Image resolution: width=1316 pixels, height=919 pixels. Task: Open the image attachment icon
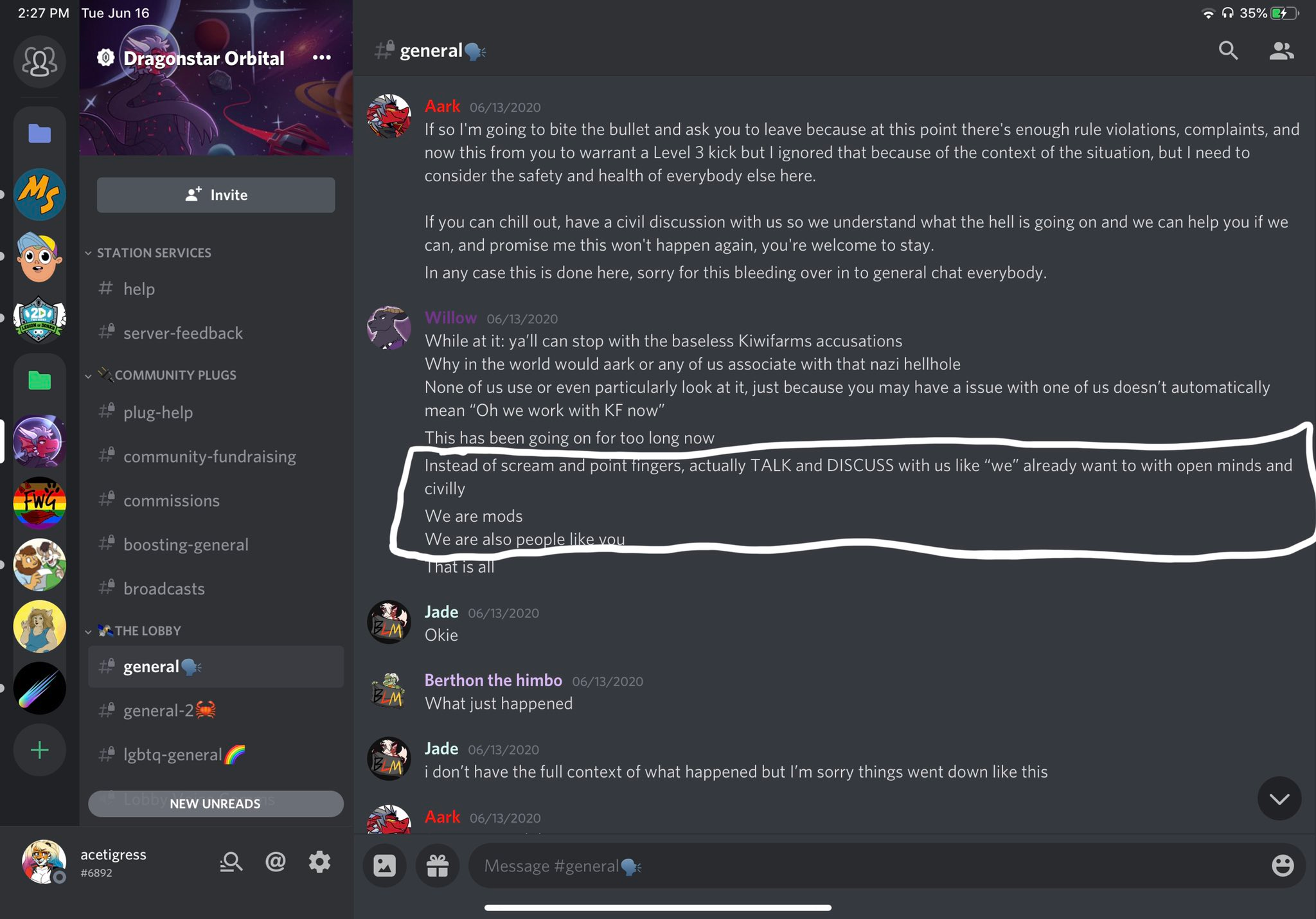pyautogui.click(x=384, y=866)
